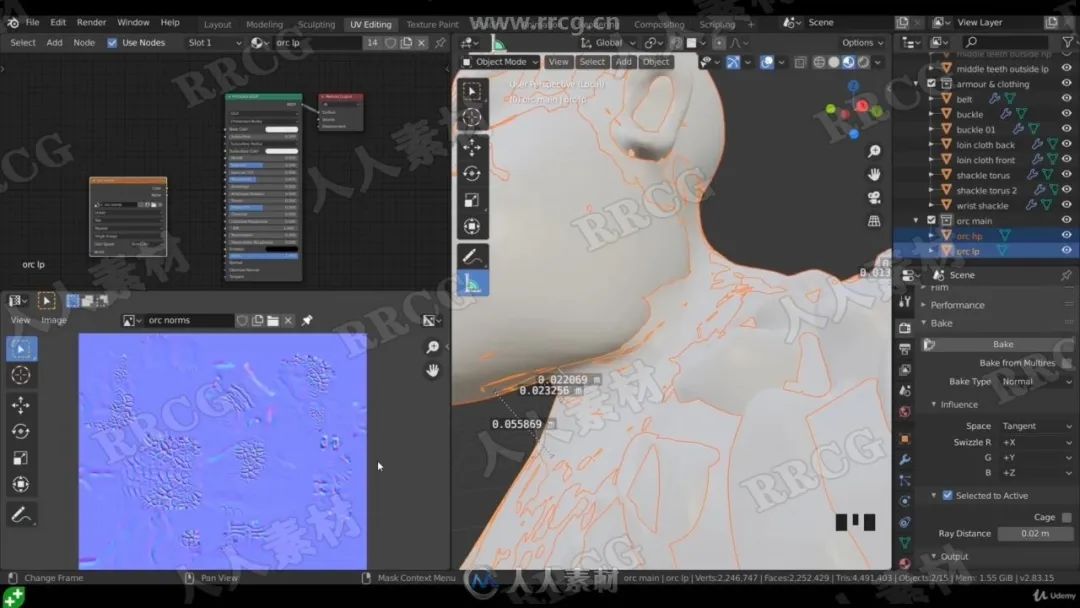Open Bake Type Normal dropdown
This screenshot has height=608, width=1080.
click(1036, 381)
